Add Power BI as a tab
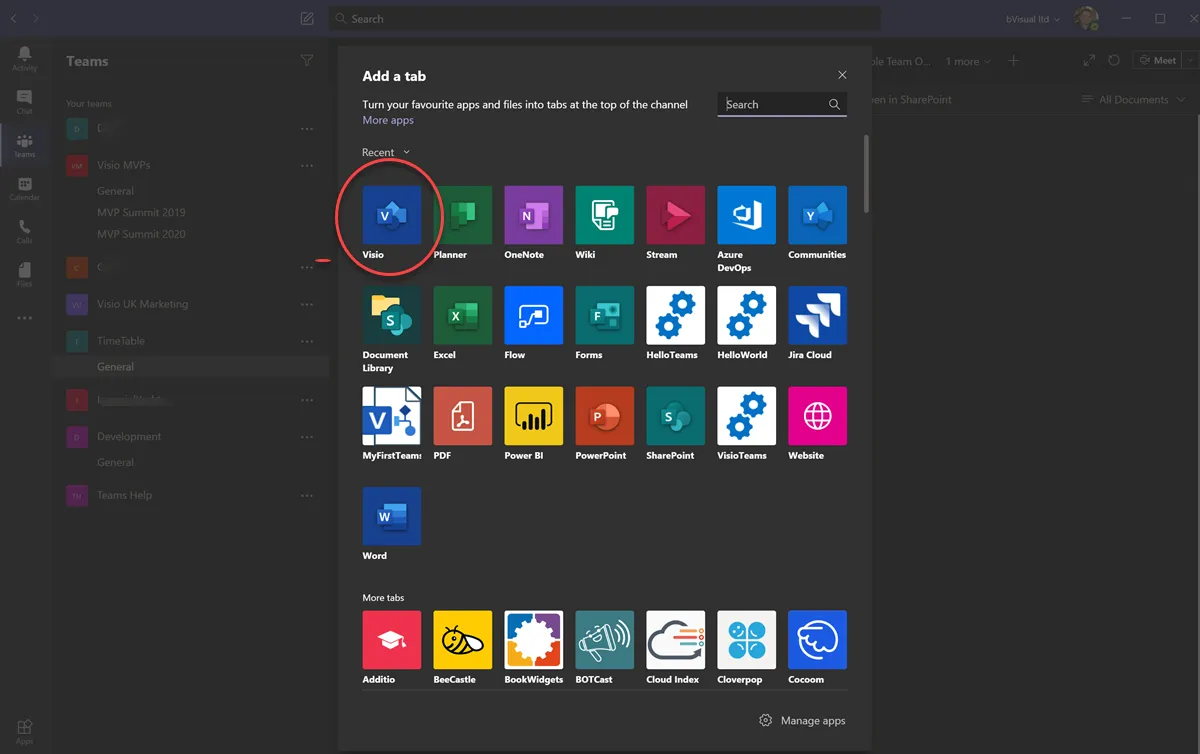The height and width of the screenshot is (754, 1200). tap(533, 416)
